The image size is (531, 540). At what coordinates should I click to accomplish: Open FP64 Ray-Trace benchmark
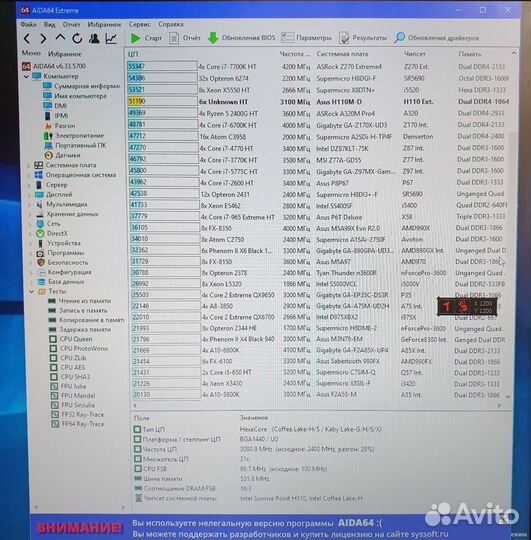click(77, 424)
